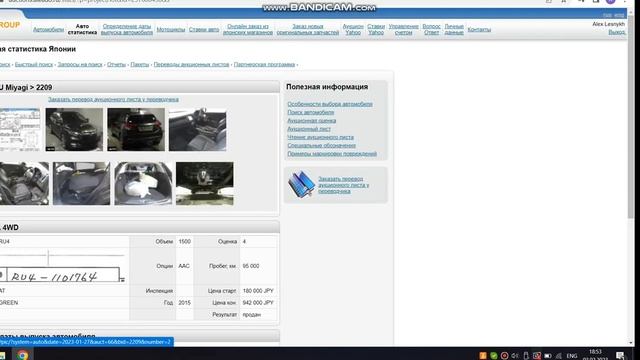This screenshot has height=360, width=640.
Task: Click the red recording tray icon
Action: click(504, 356)
